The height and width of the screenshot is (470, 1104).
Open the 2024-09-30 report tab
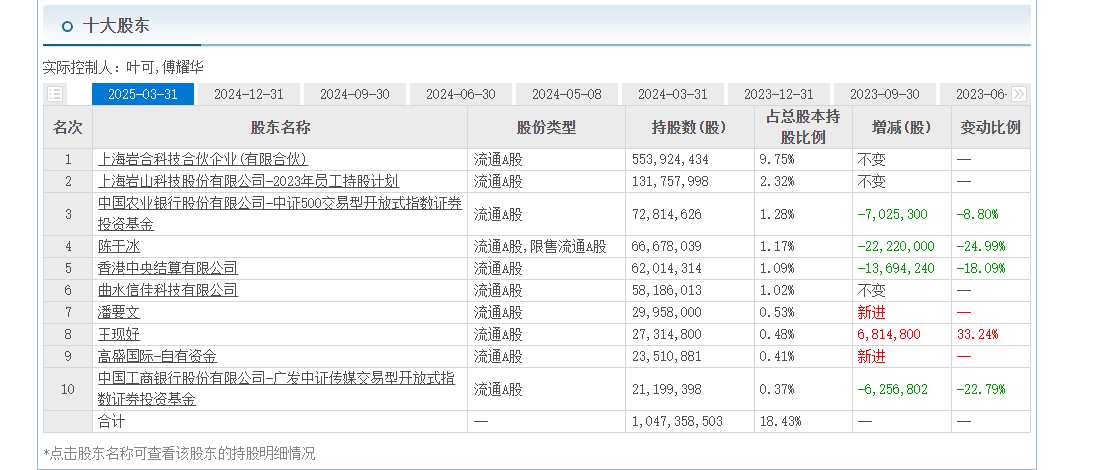coord(355,94)
